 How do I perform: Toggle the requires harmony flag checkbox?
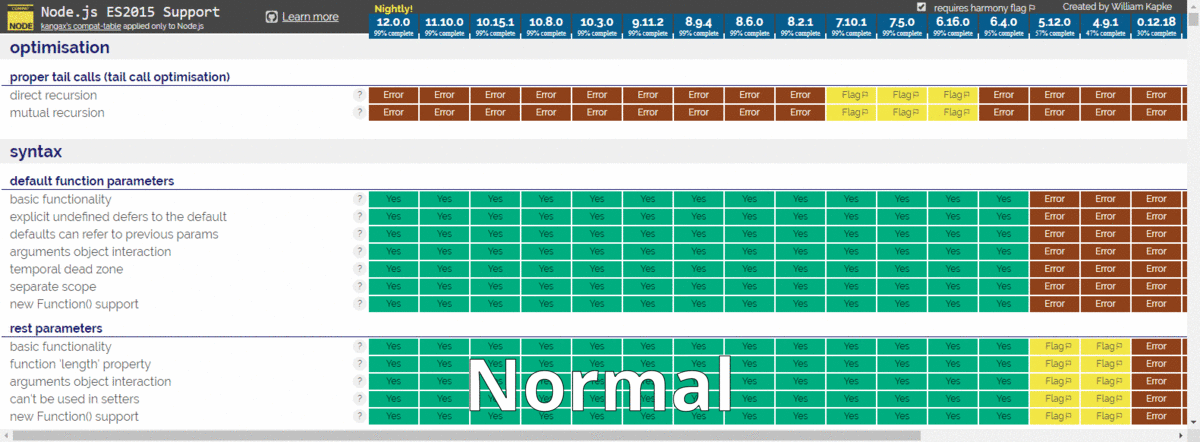[921, 7]
